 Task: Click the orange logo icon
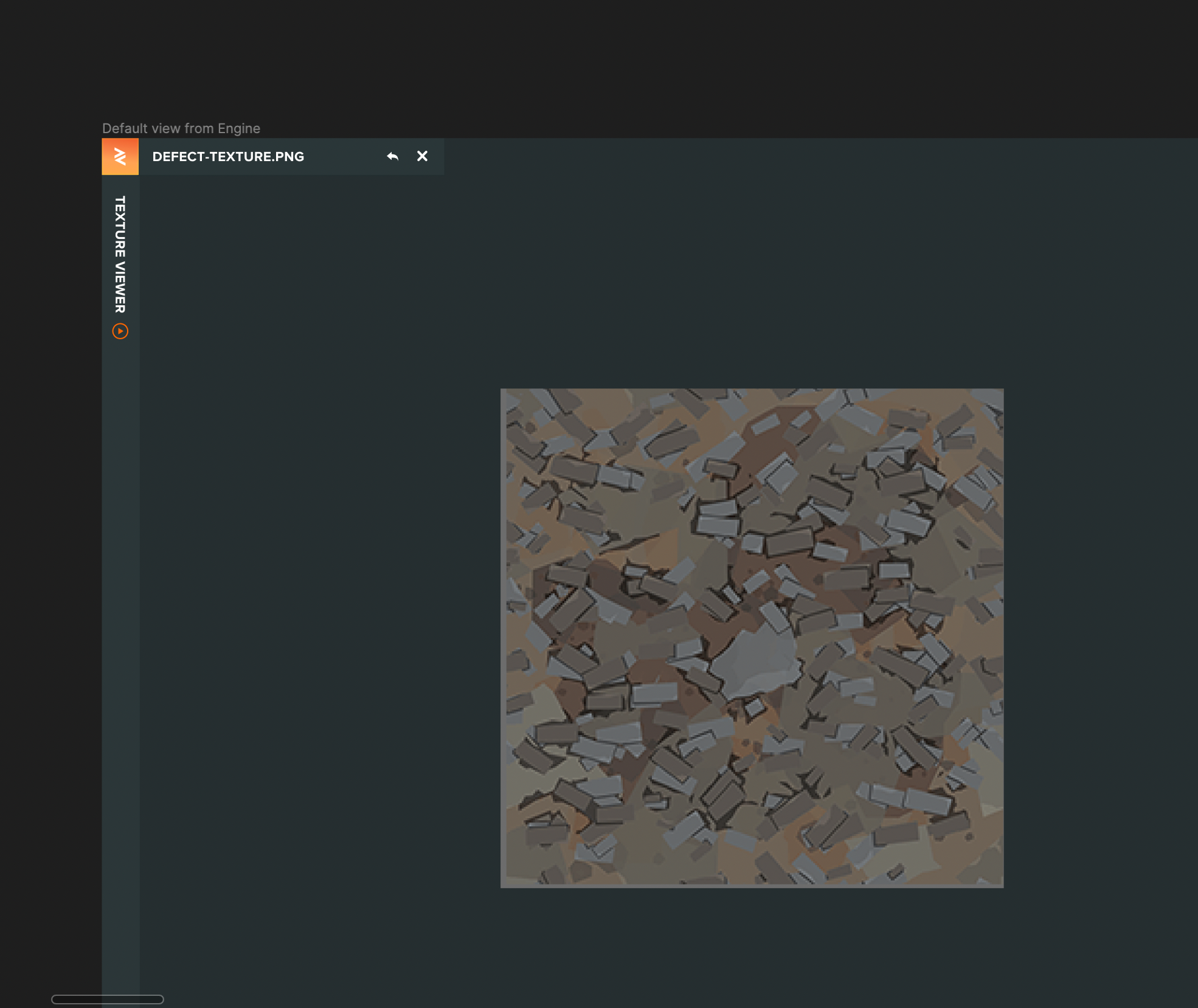pyautogui.click(x=120, y=157)
